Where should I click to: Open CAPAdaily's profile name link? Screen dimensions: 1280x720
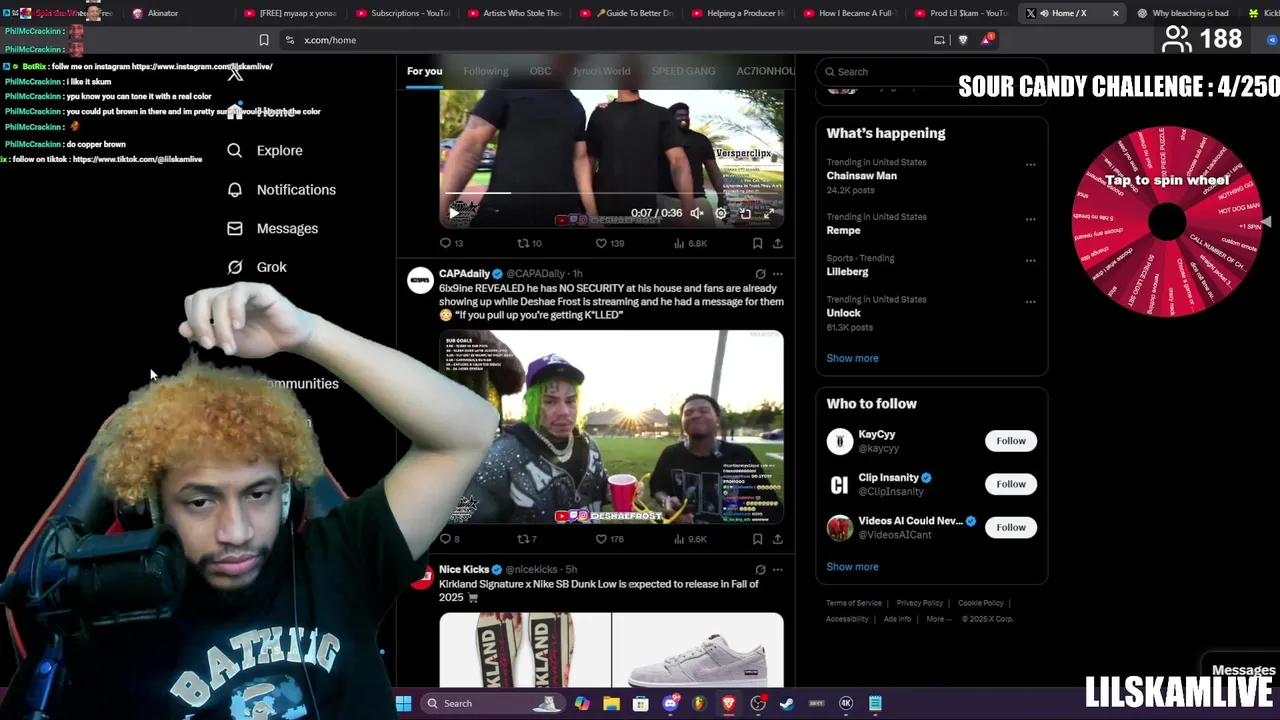point(464,273)
